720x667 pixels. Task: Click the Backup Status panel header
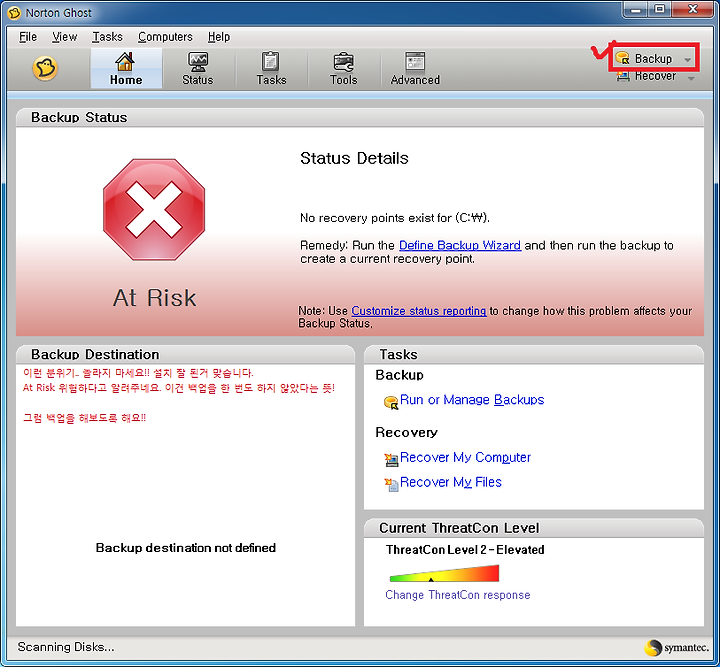360,118
